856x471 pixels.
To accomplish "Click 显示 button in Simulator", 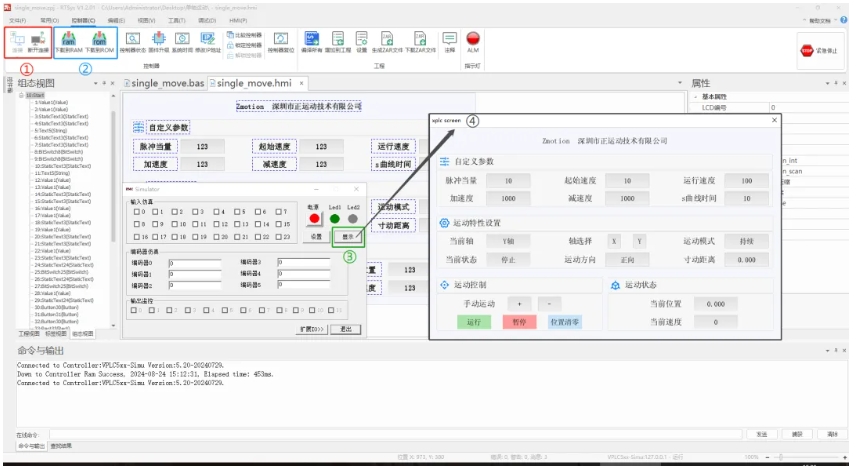I will pos(348,237).
